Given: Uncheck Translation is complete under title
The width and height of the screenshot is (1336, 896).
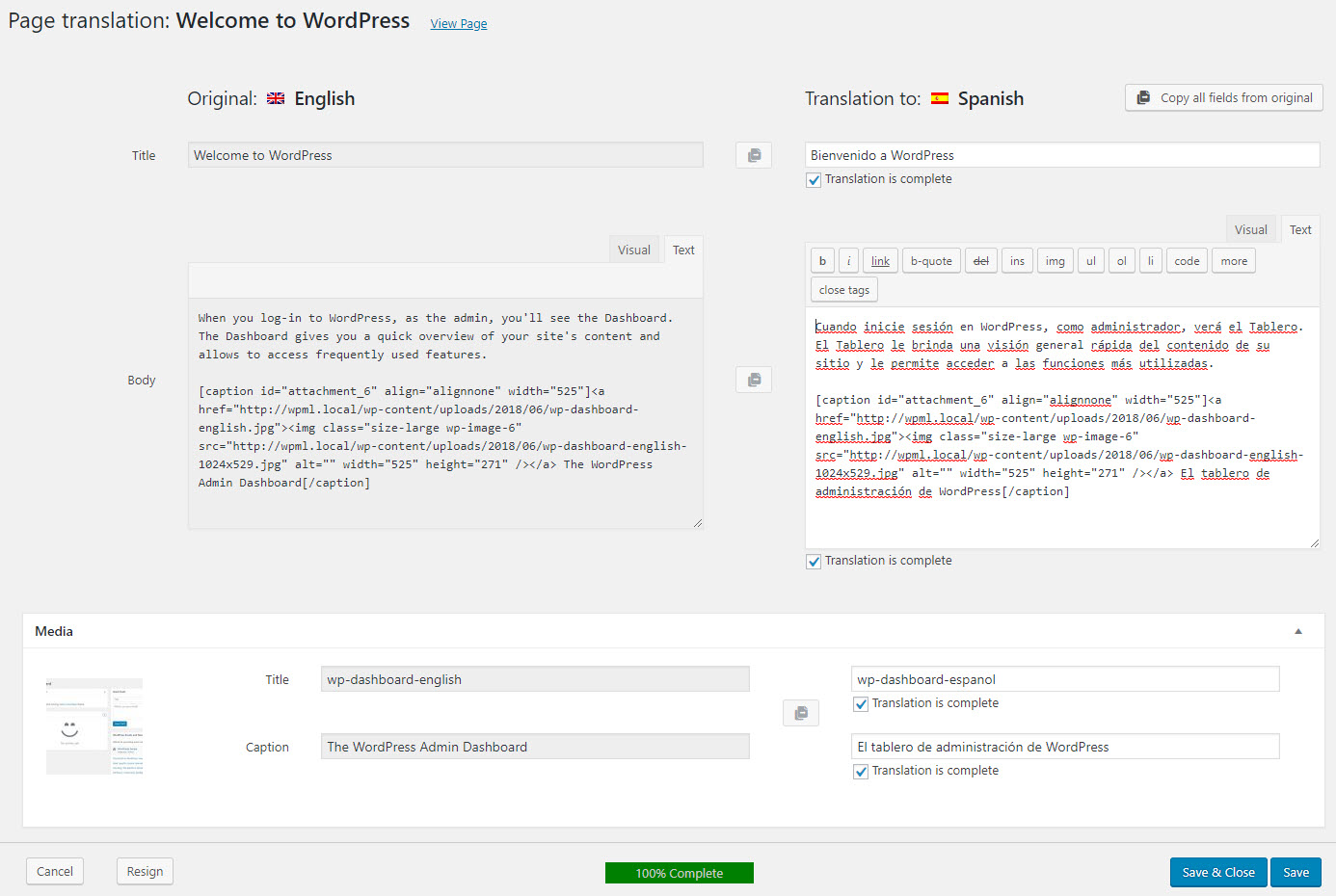Looking at the screenshot, I should point(814,180).
